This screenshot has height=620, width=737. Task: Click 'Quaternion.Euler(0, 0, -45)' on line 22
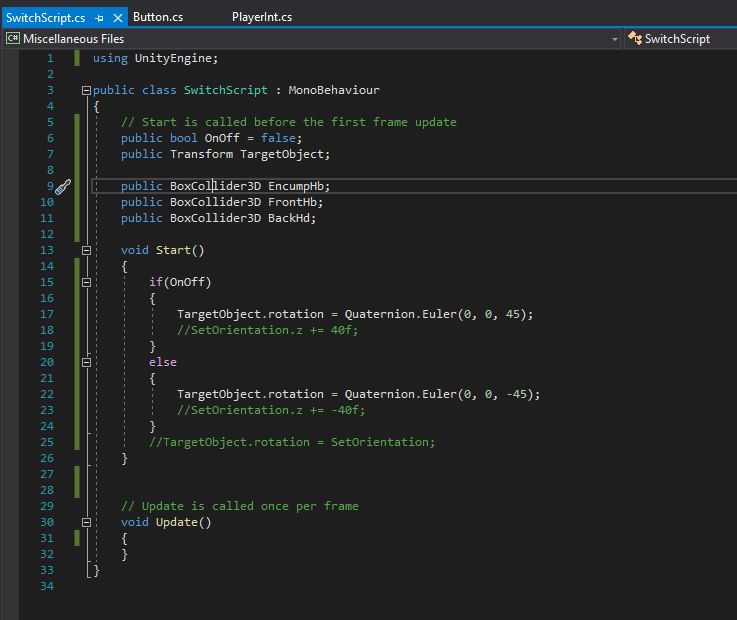pos(439,394)
